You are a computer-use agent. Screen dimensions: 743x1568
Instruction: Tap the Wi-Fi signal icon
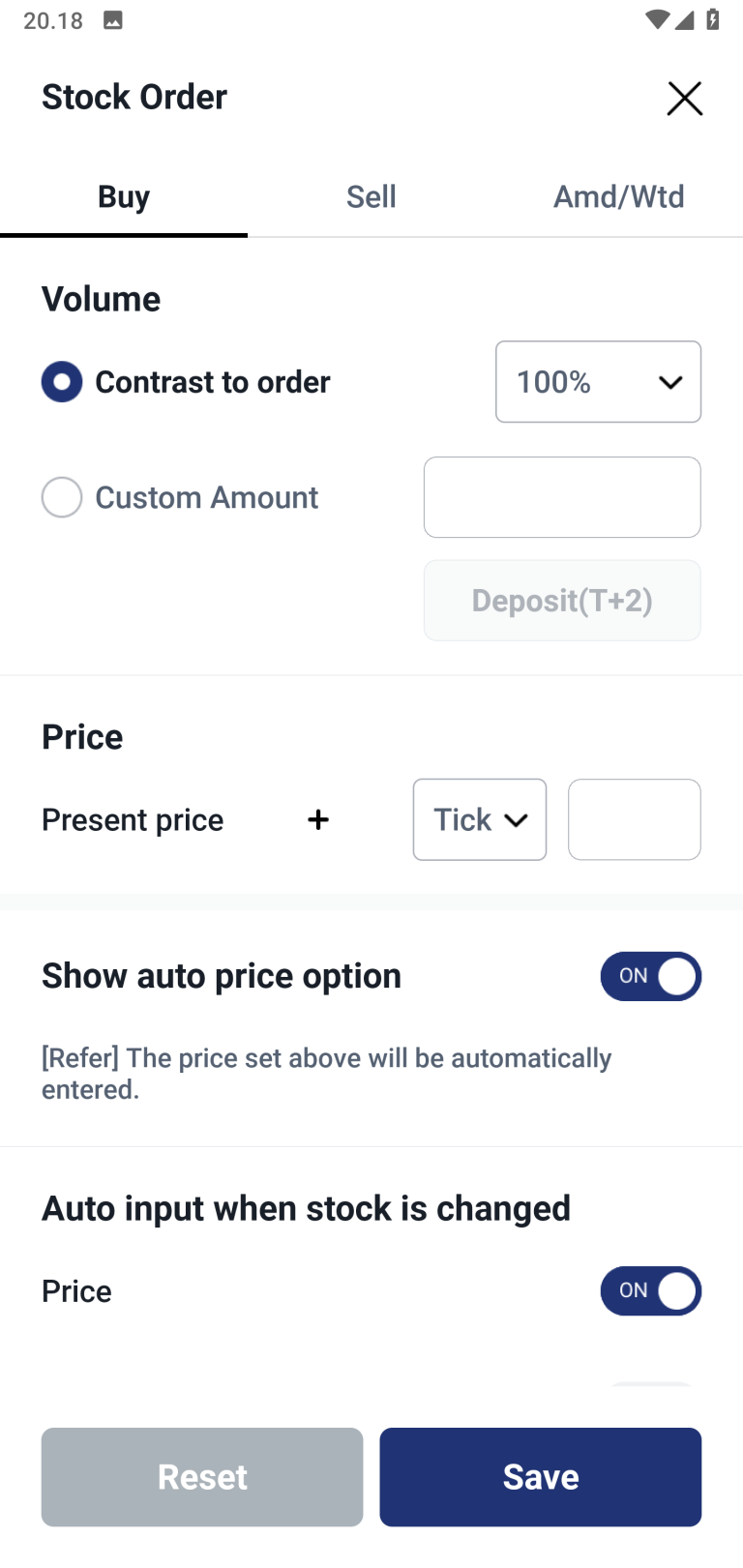[x=657, y=19]
